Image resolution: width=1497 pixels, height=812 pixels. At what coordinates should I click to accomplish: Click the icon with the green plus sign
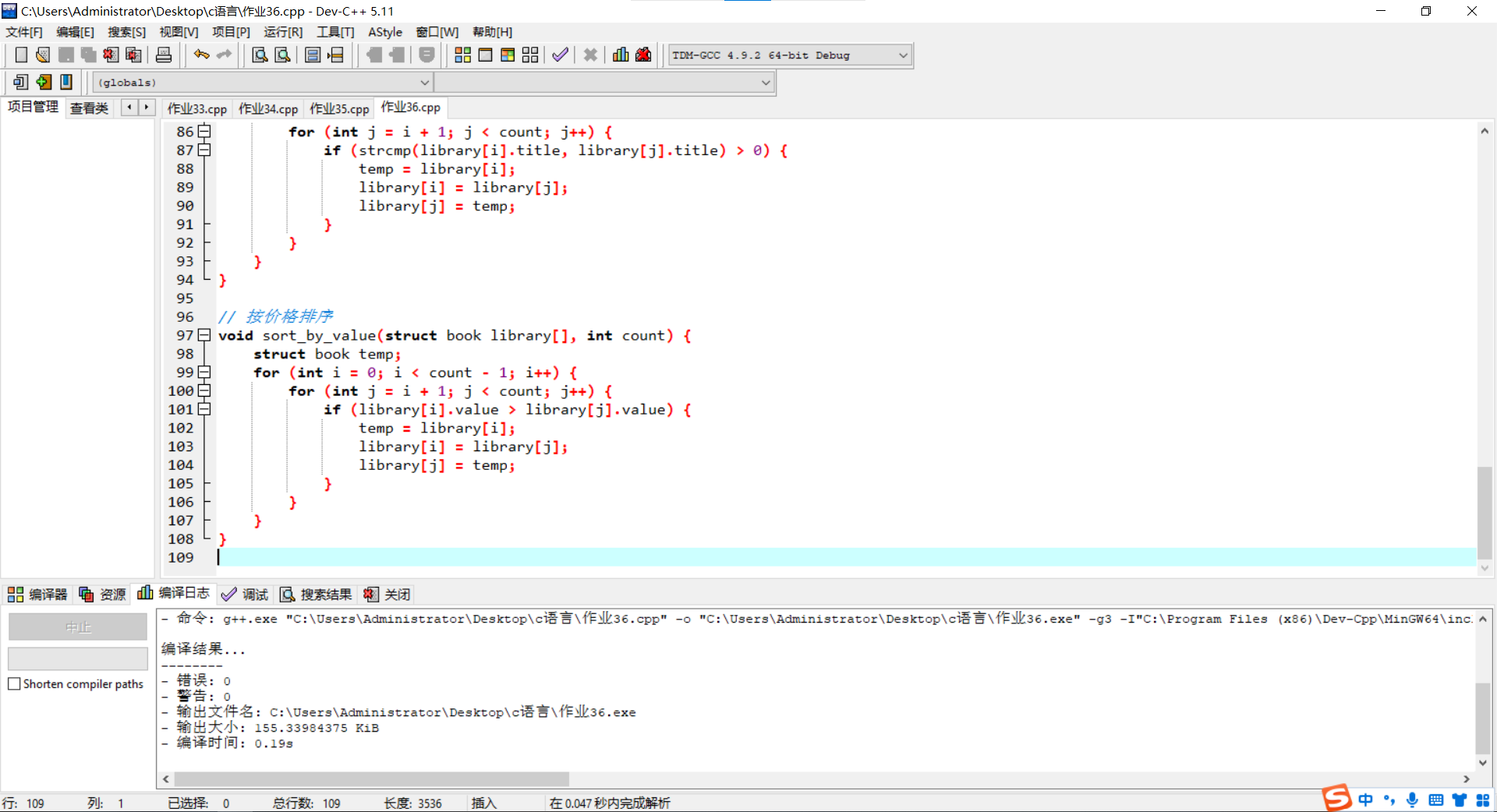[x=44, y=82]
